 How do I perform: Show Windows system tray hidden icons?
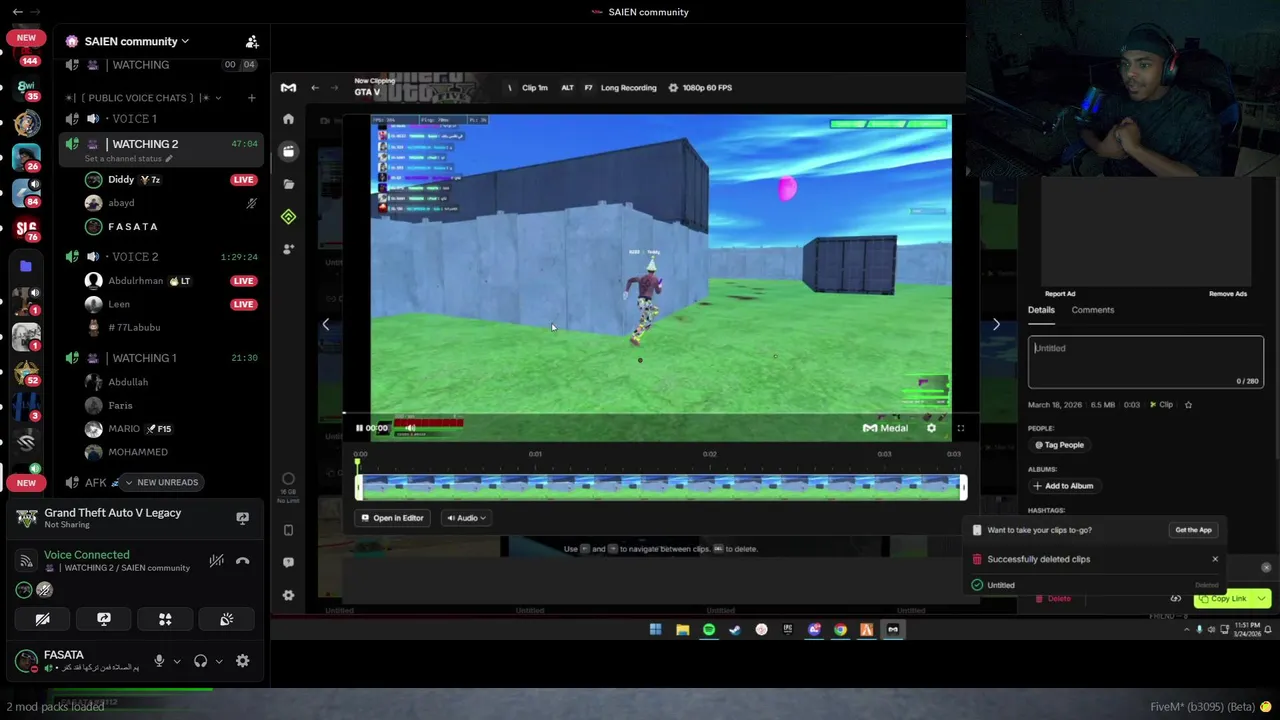pyautogui.click(x=1186, y=629)
